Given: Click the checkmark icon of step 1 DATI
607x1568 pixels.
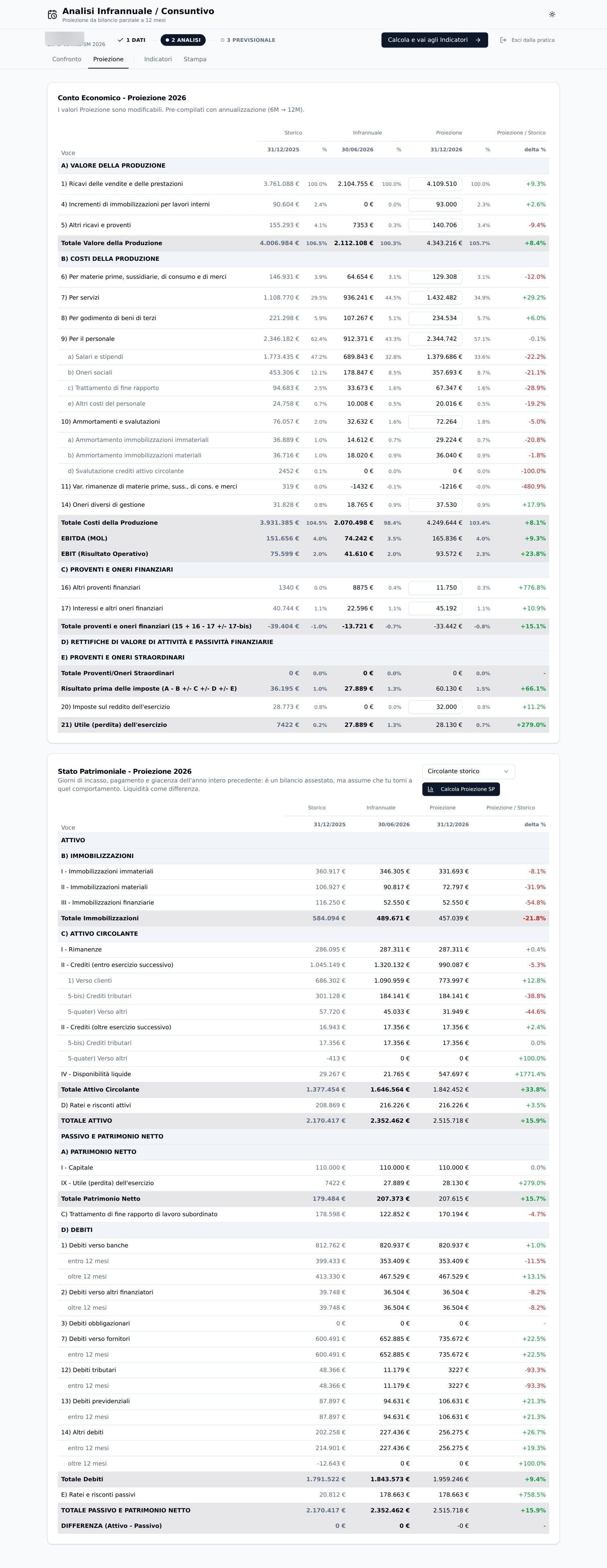Looking at the screenshot, I should pyautogui.click(x=121, y=40).
